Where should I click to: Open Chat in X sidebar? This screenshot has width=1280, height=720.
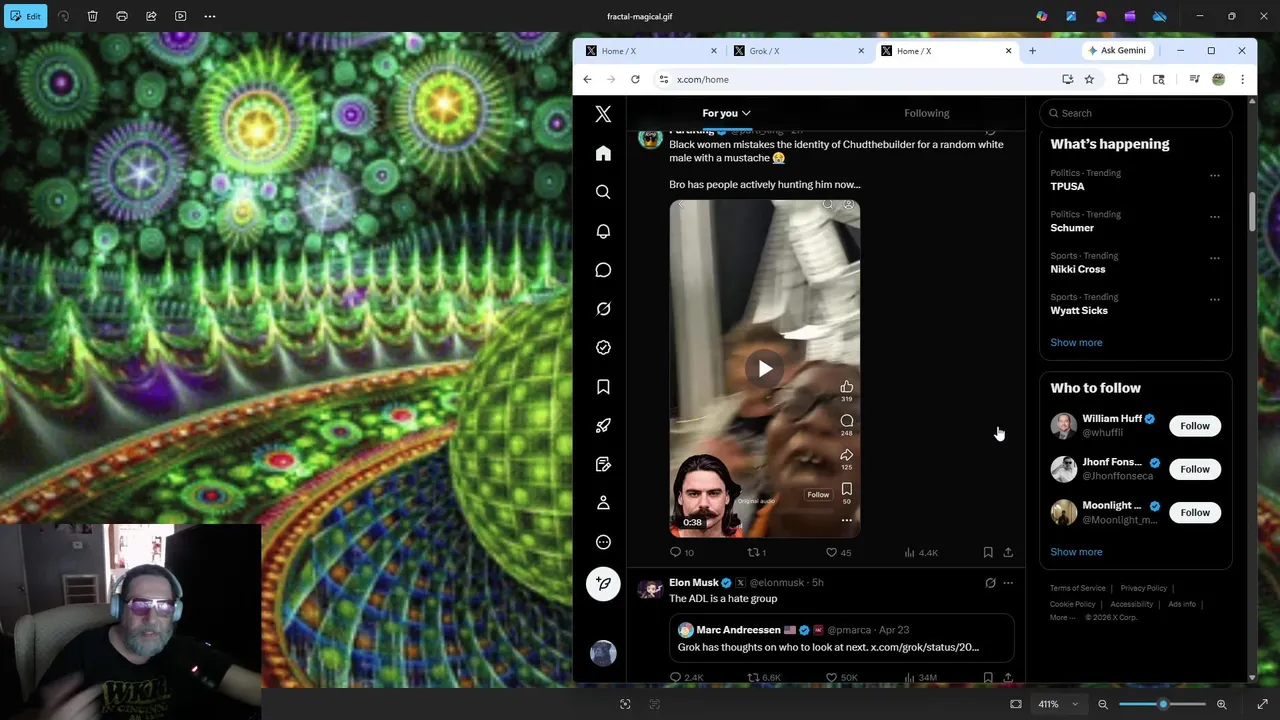(x=603, y=270)
